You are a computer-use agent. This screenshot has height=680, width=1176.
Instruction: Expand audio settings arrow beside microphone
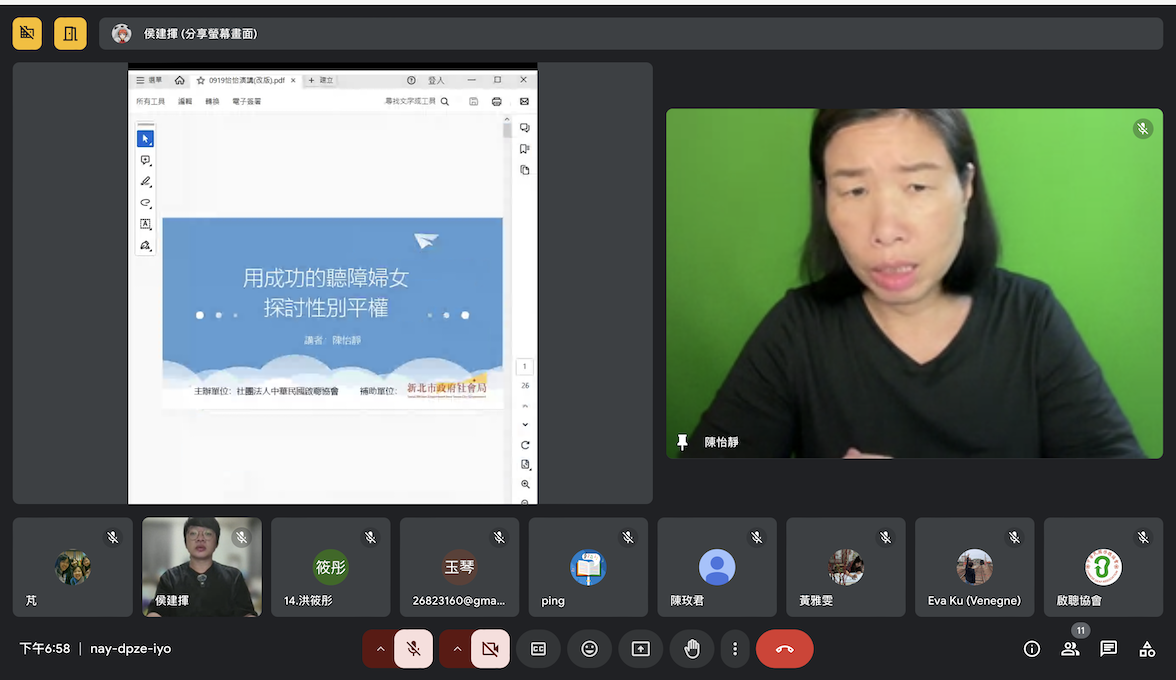coord(380,649)
